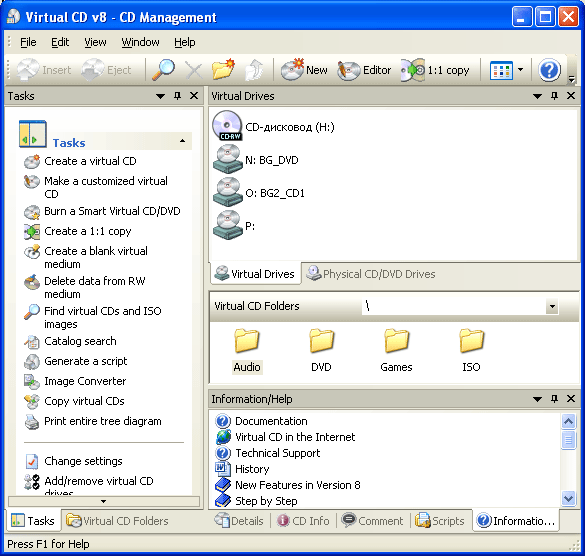Image resolution: width=585 pixels, height=556 pixels.
Task: Switch to Physical CD/DVD Drives tab
Action: click(371, 274)
